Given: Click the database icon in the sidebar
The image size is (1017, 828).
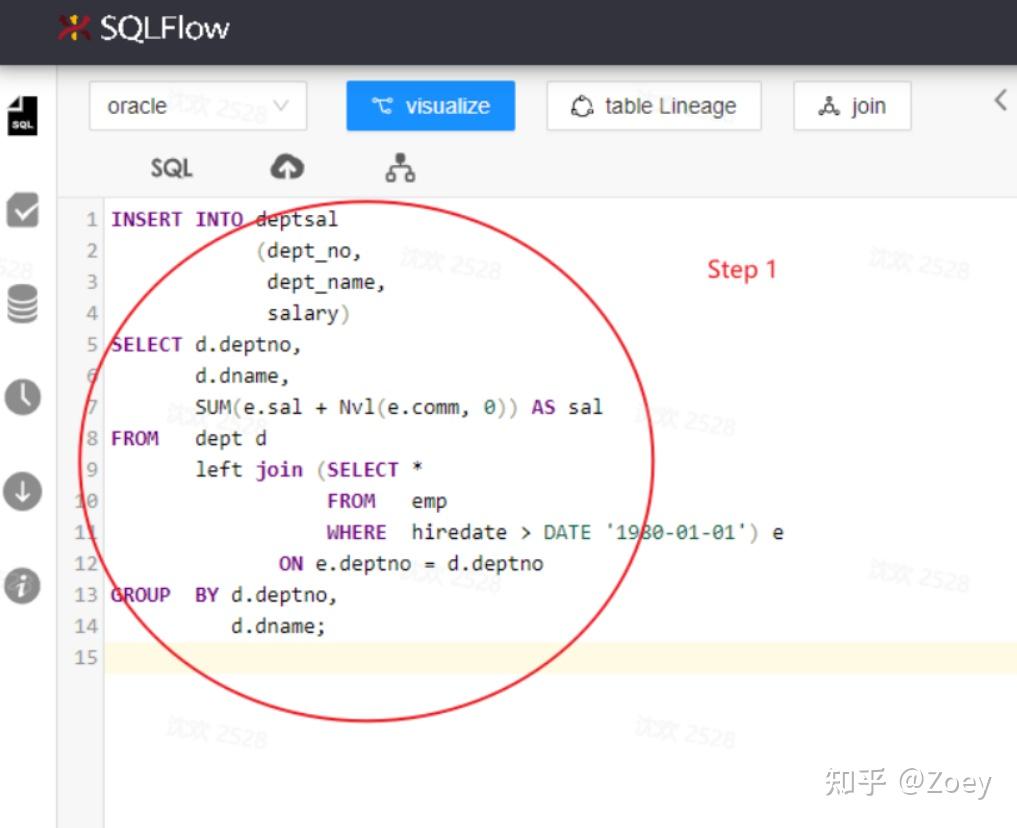Looking at the screenshot, I should click(x=23, y=306).
